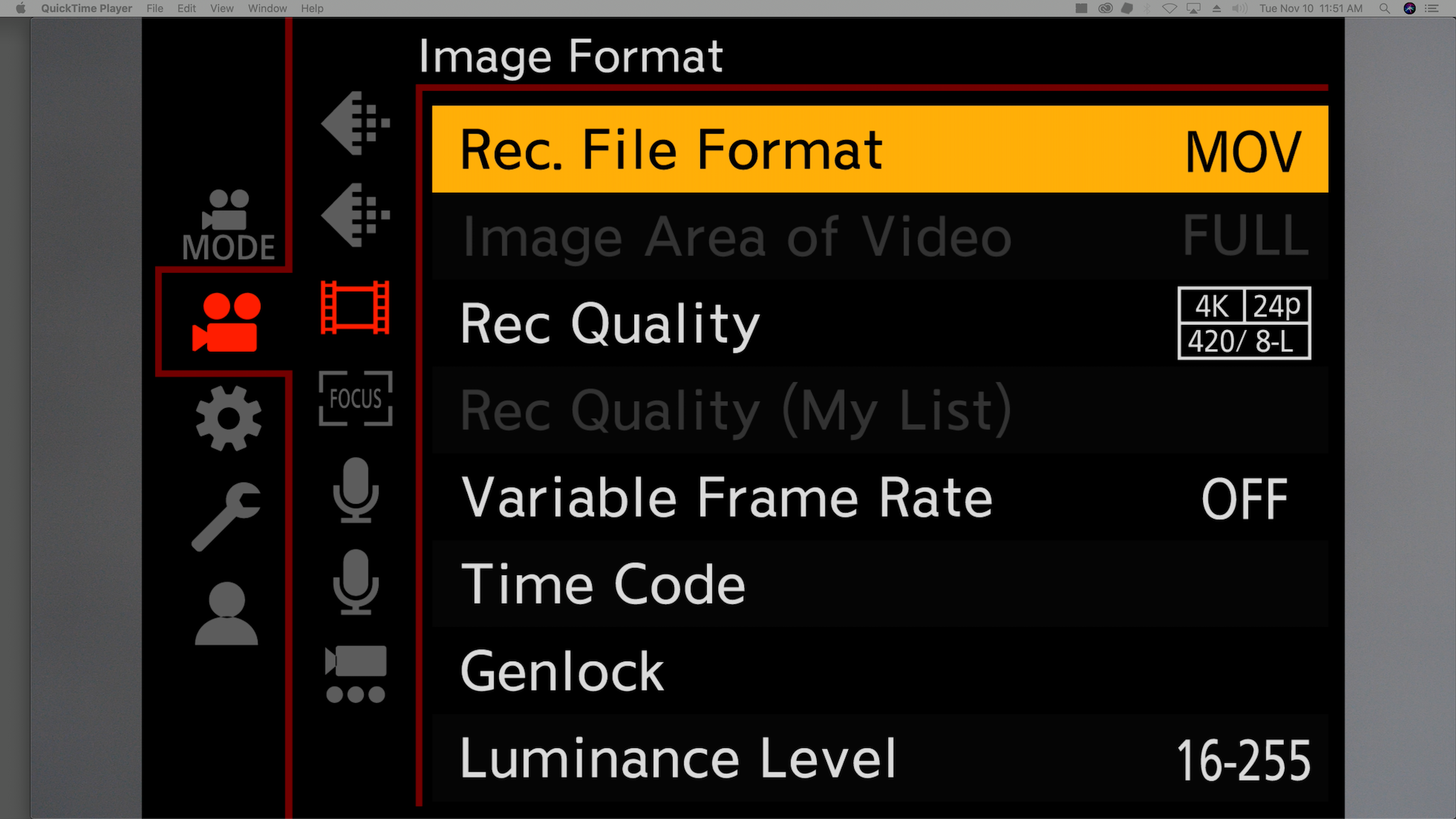Open the gear custom settings tab
Viewport: 1456px width, 819px height.
(x=228, y=418)
